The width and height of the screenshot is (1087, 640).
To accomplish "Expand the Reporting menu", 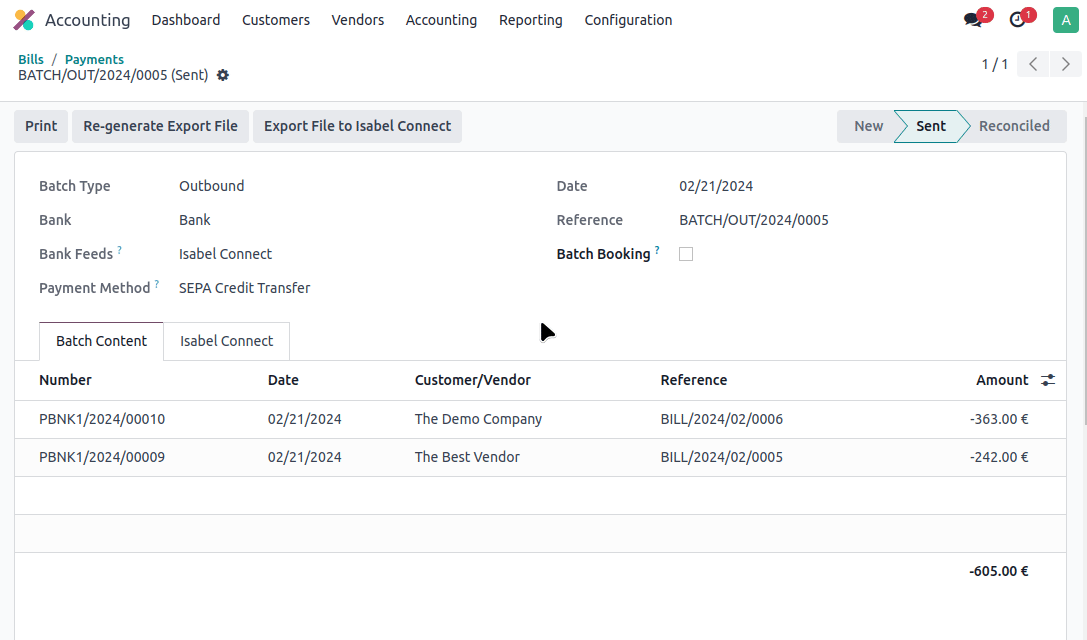I will pos(530,20).
